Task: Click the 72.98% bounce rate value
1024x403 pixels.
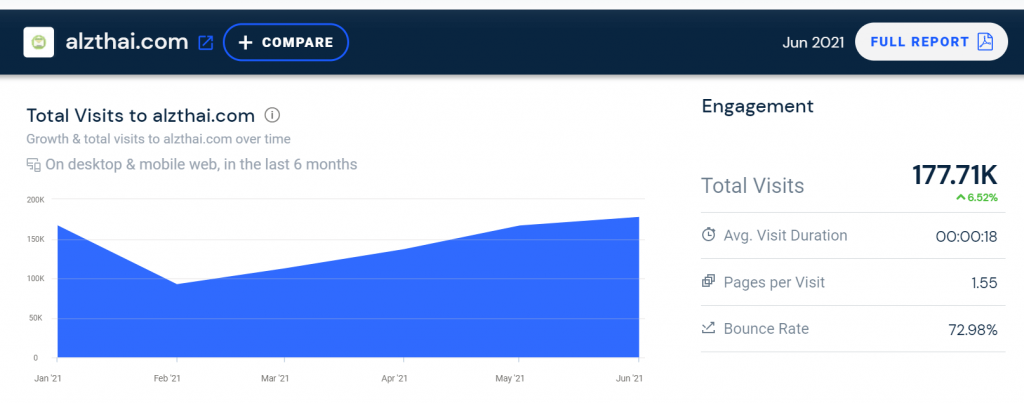Action: tap(973, 330)
